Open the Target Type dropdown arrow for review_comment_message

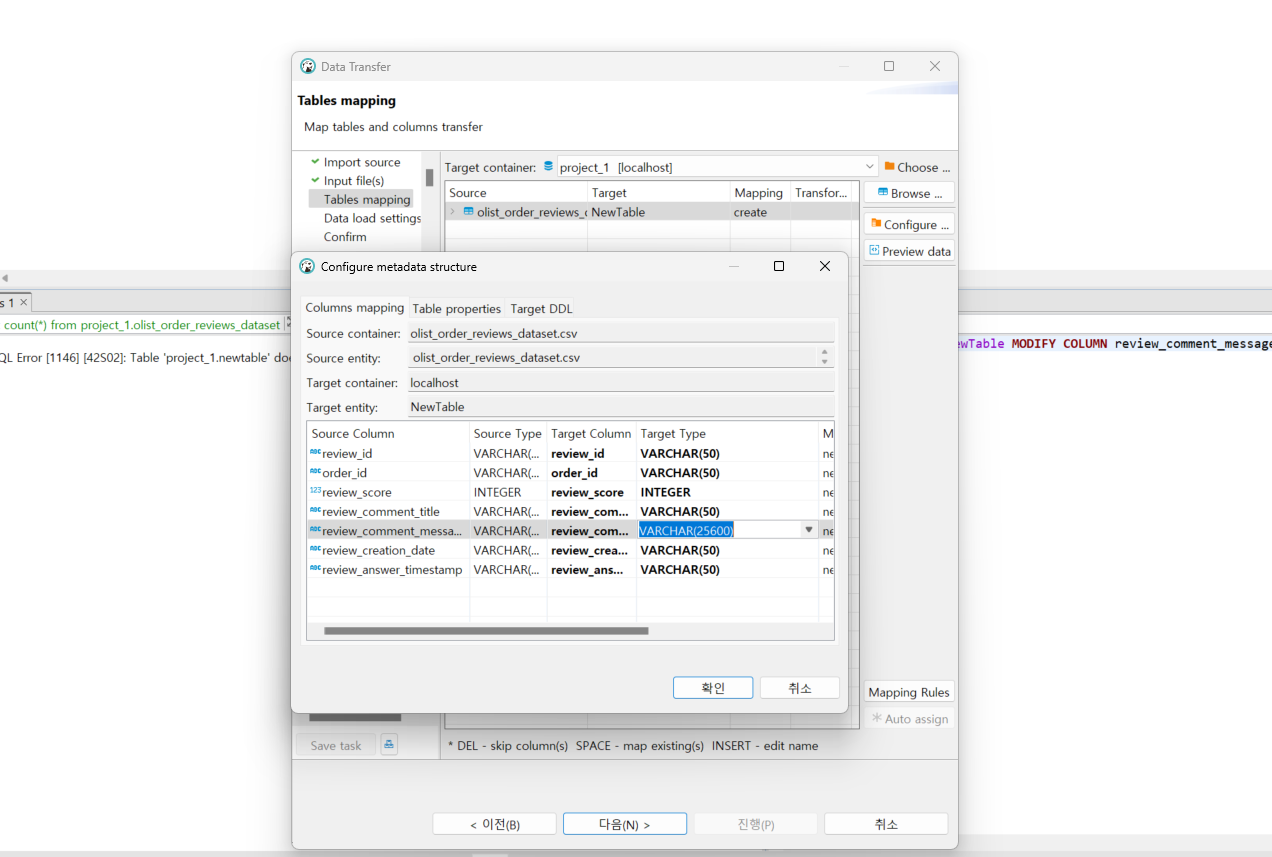pos(810,530)
